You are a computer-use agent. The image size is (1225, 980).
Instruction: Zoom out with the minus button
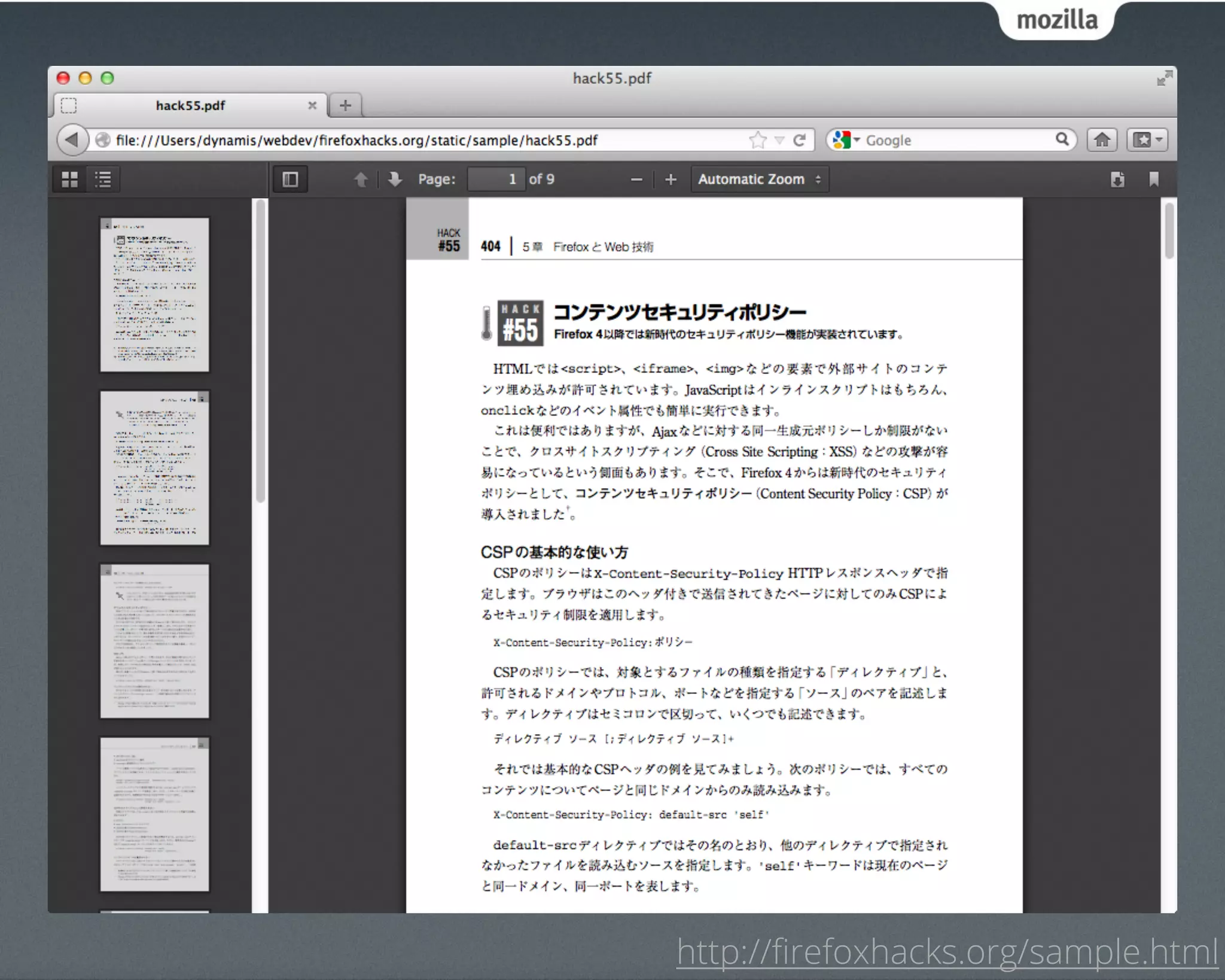coord(636,179)
